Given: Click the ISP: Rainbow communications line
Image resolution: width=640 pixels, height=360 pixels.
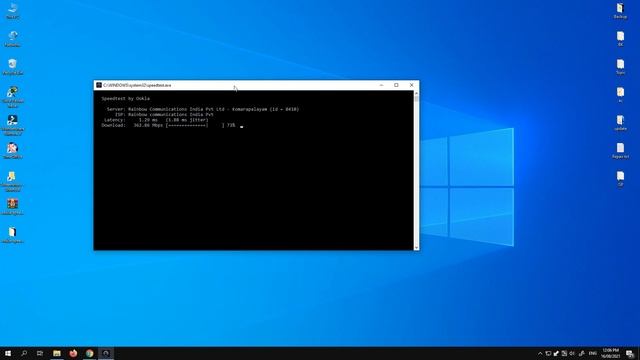Looking at the screenshot, I should click(x=164, y=115).
